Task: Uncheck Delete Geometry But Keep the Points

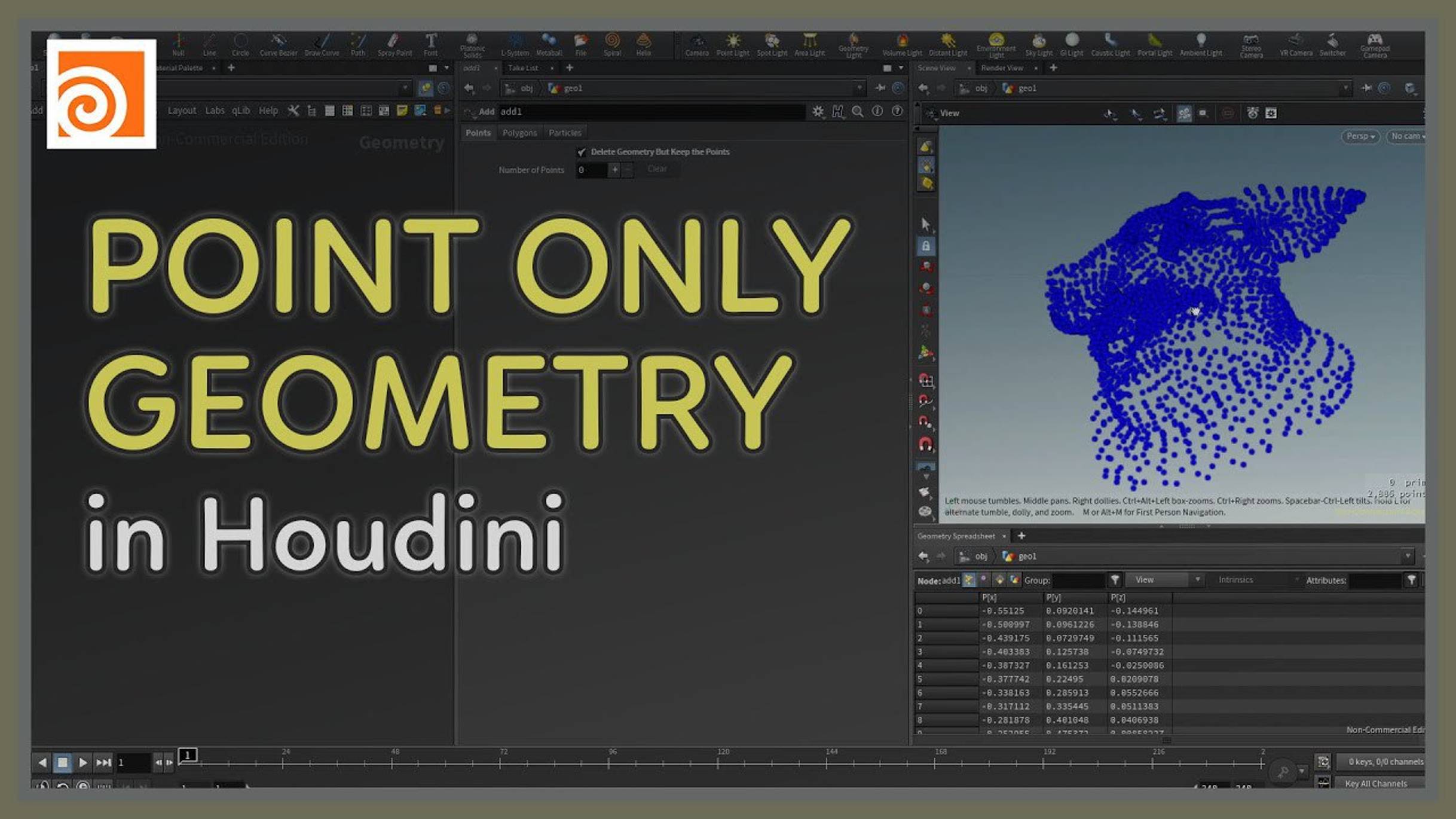Action: pyautogui.click(x=581, y=152)
